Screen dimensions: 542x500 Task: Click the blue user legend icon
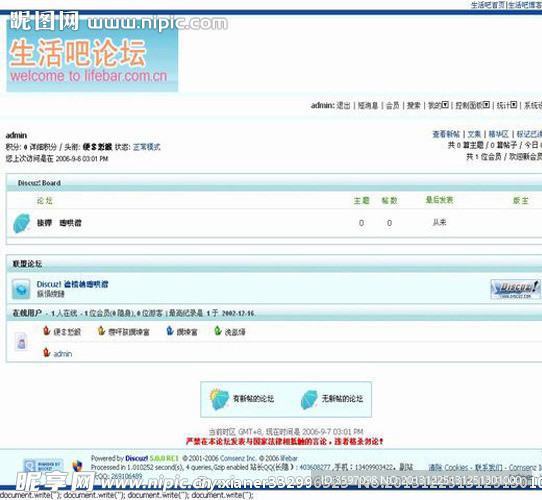170,331
